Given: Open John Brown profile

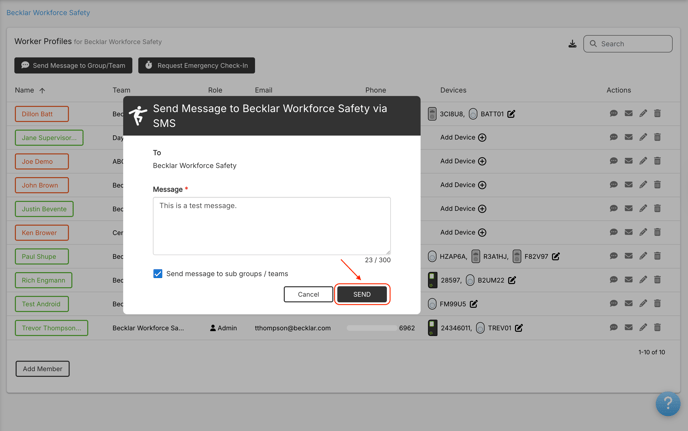Looking at the screenshot, I should click(x=42, y=185).
